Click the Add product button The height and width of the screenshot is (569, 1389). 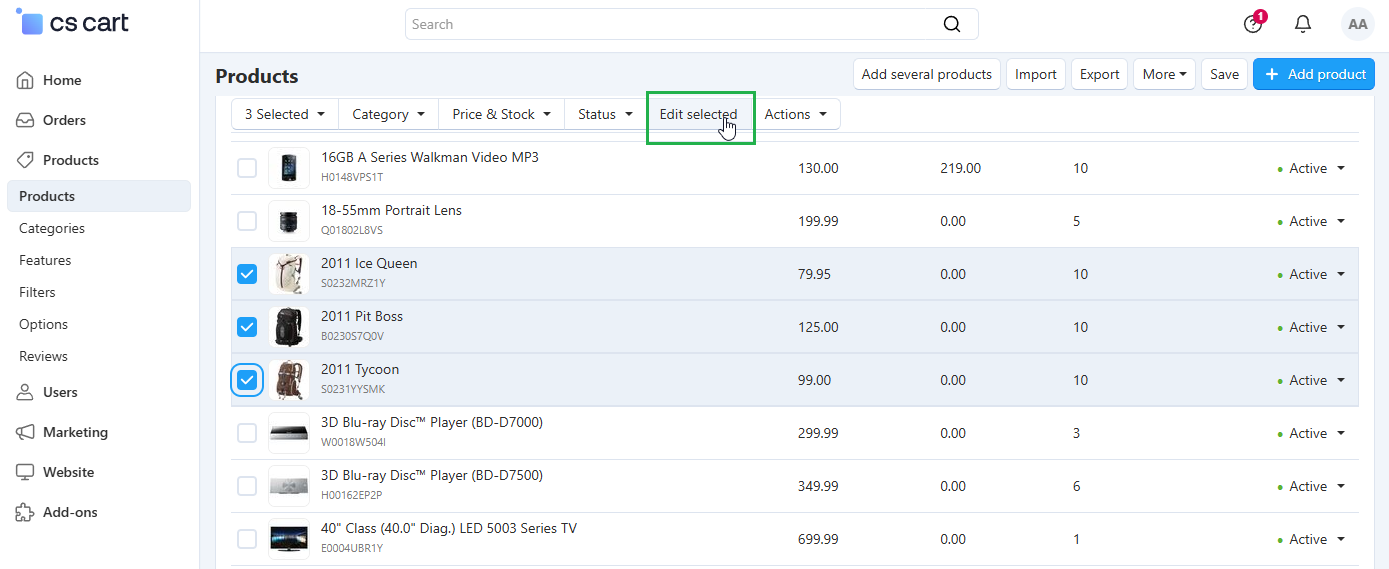pos(1314,74)
